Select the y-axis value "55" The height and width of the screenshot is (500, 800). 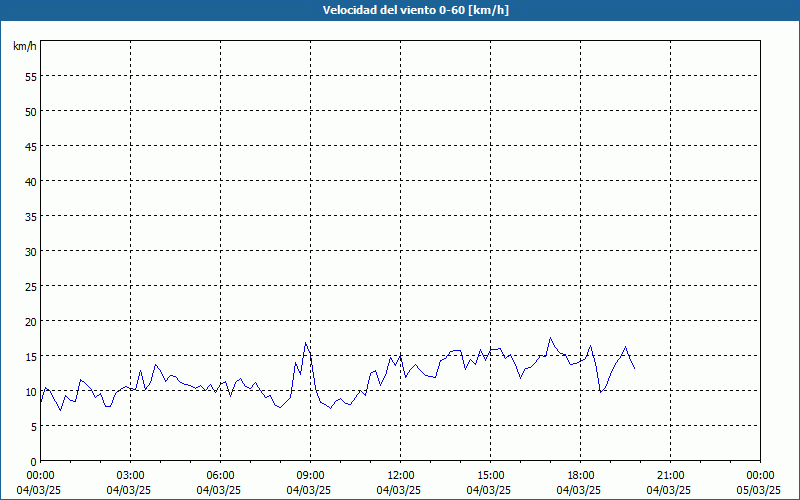click(31, 77)
